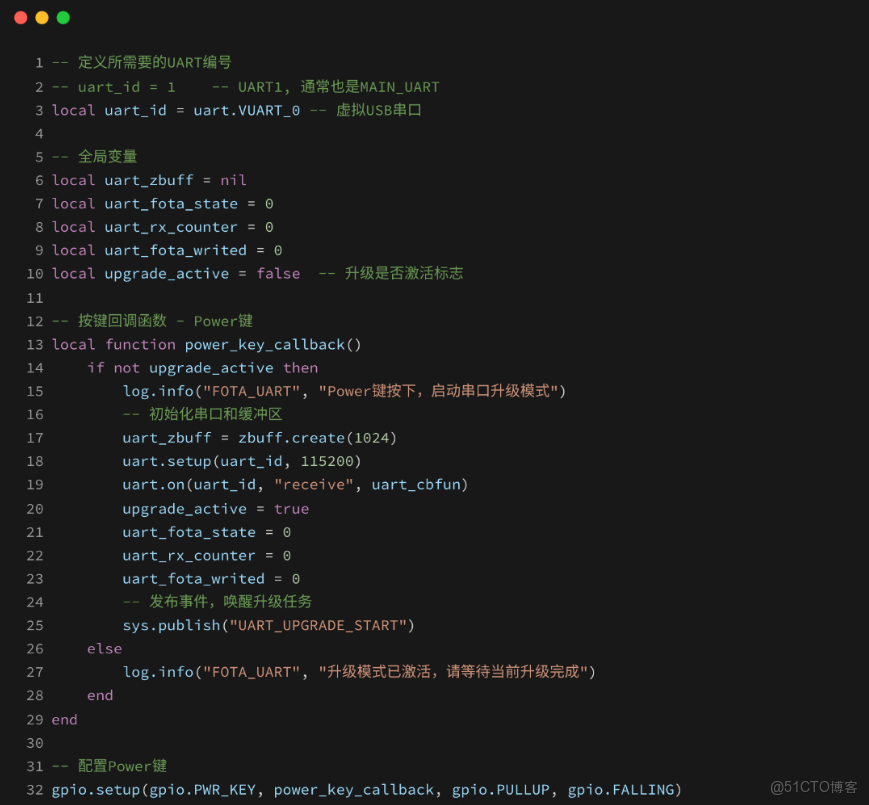Click 'true' value on line 20
The width and height of the screenshot is (869, 805).
[292, 509]
